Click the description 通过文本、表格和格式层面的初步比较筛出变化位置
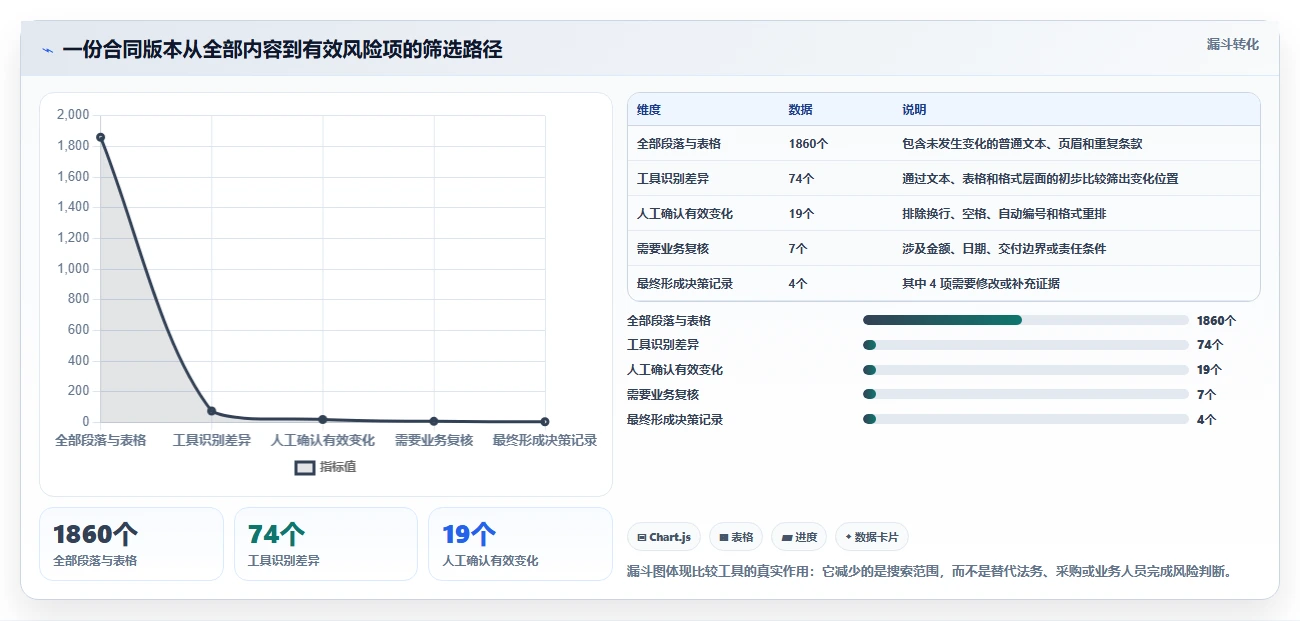 point(1040,179)
